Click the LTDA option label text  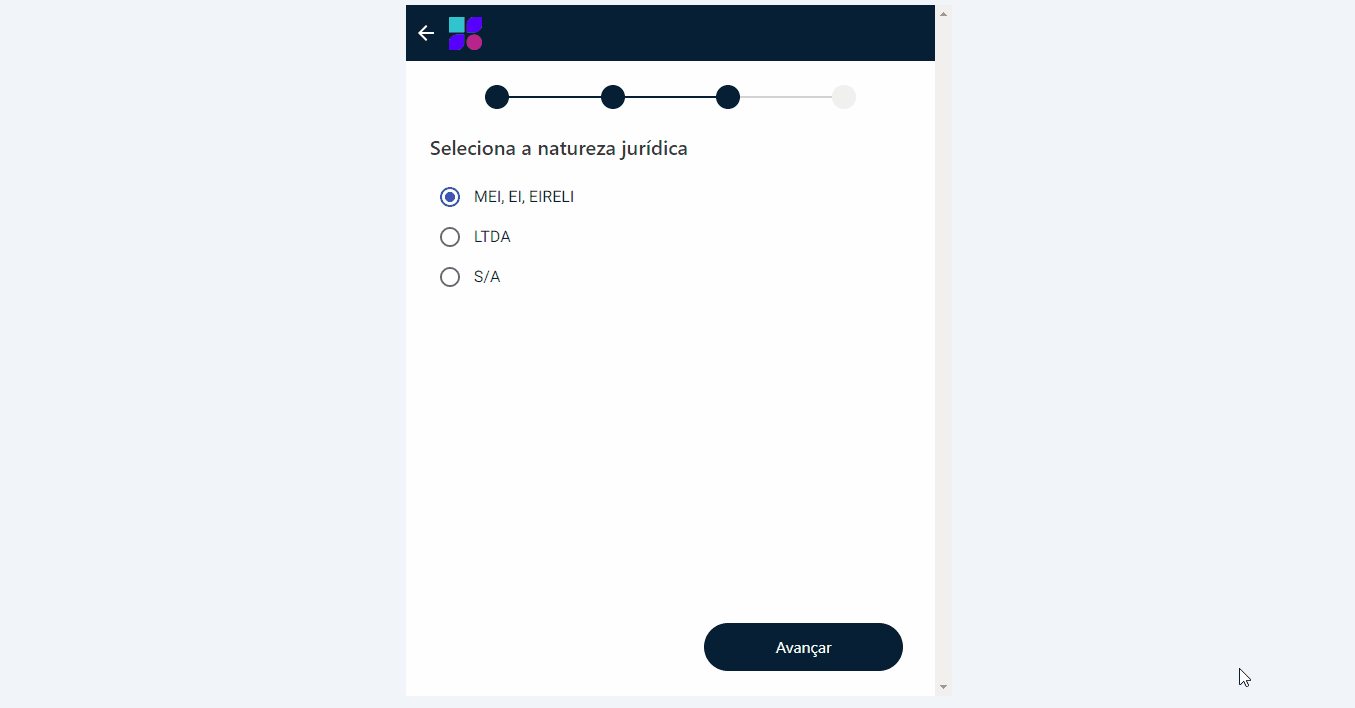[491, 236]
